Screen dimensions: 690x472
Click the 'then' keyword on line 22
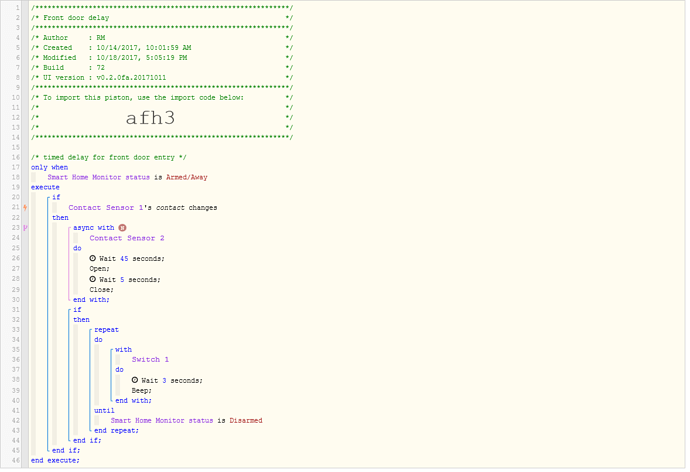60,218
